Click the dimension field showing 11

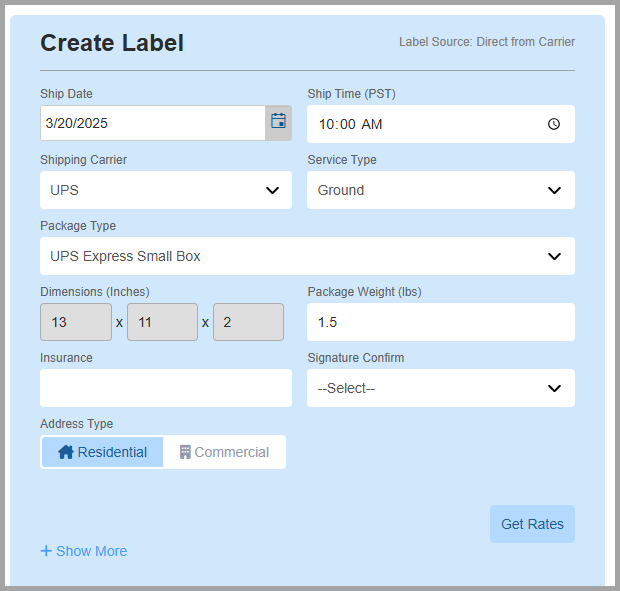tap(163, 322)
